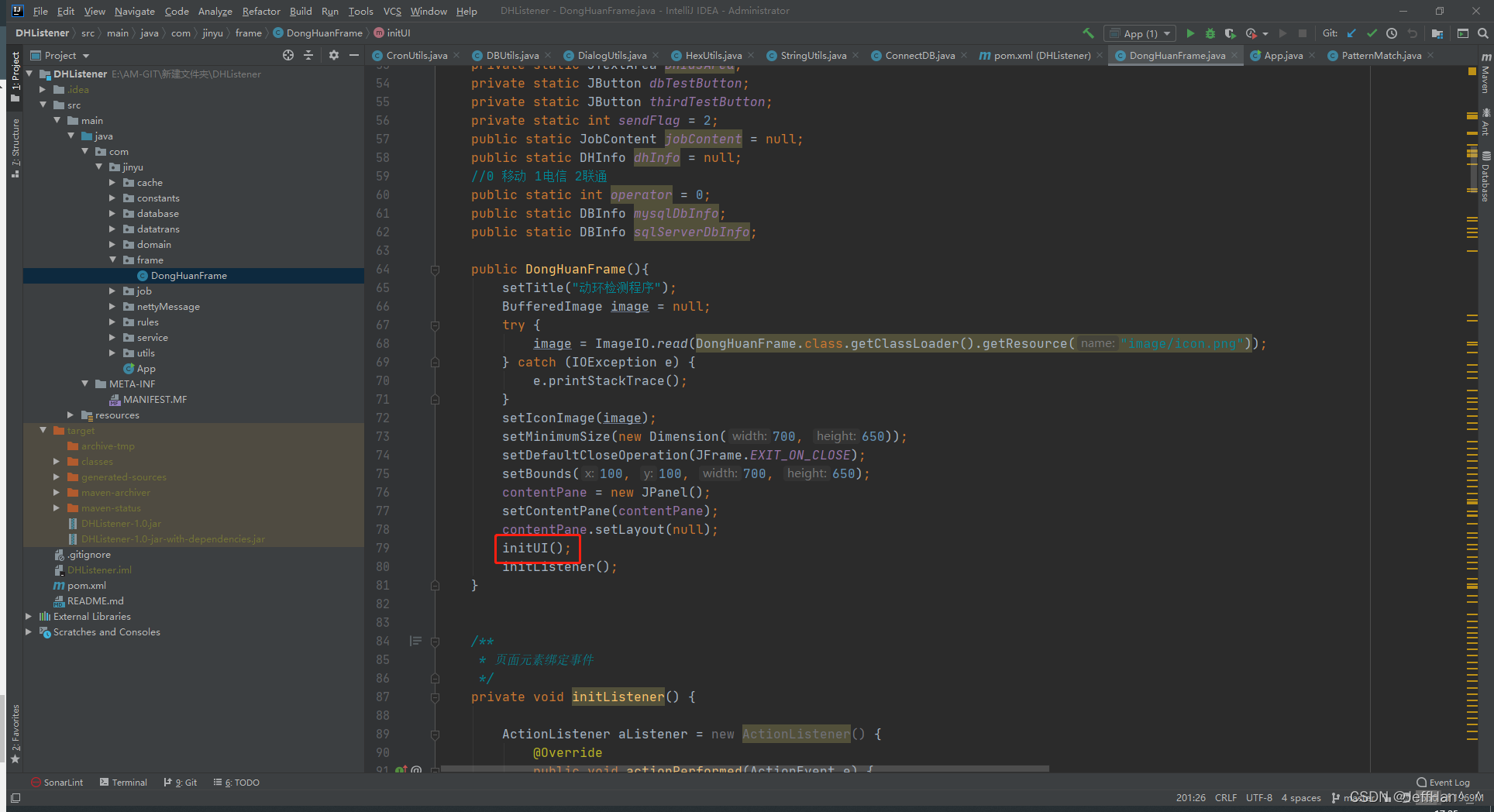Collapse the target folder

(x=43, y=430)
